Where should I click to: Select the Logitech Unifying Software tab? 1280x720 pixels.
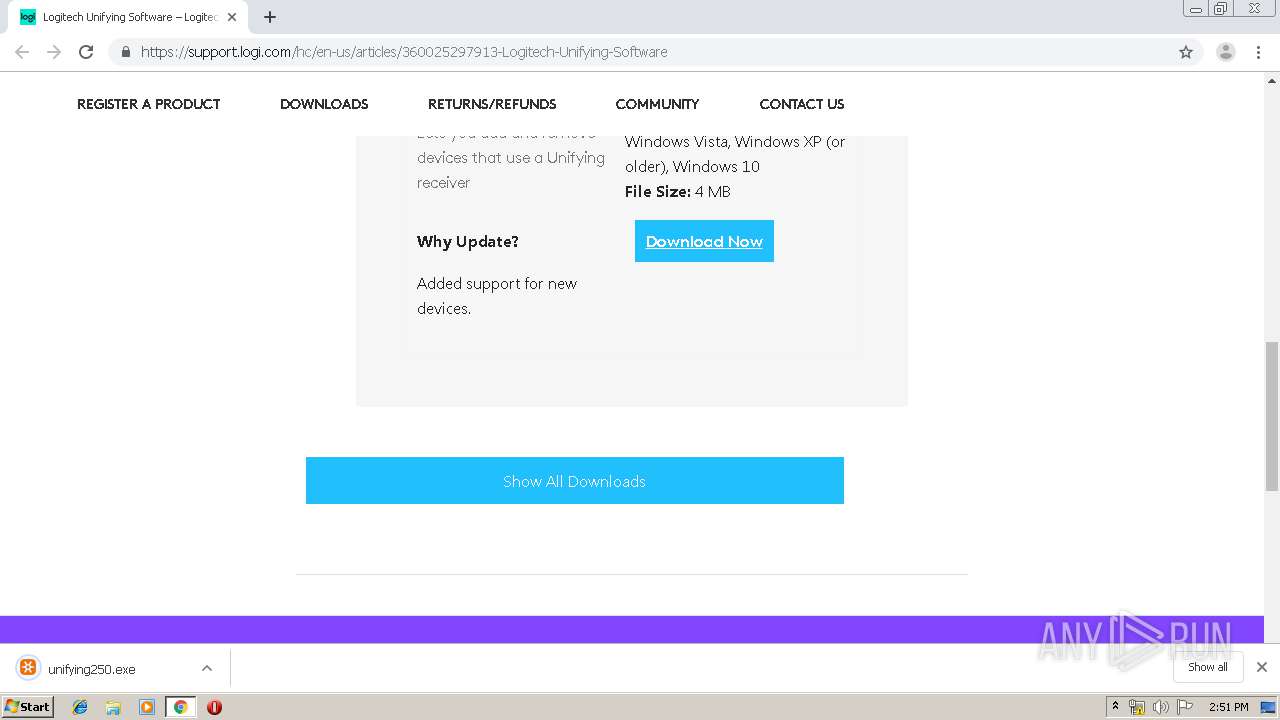tap(128, 17)
